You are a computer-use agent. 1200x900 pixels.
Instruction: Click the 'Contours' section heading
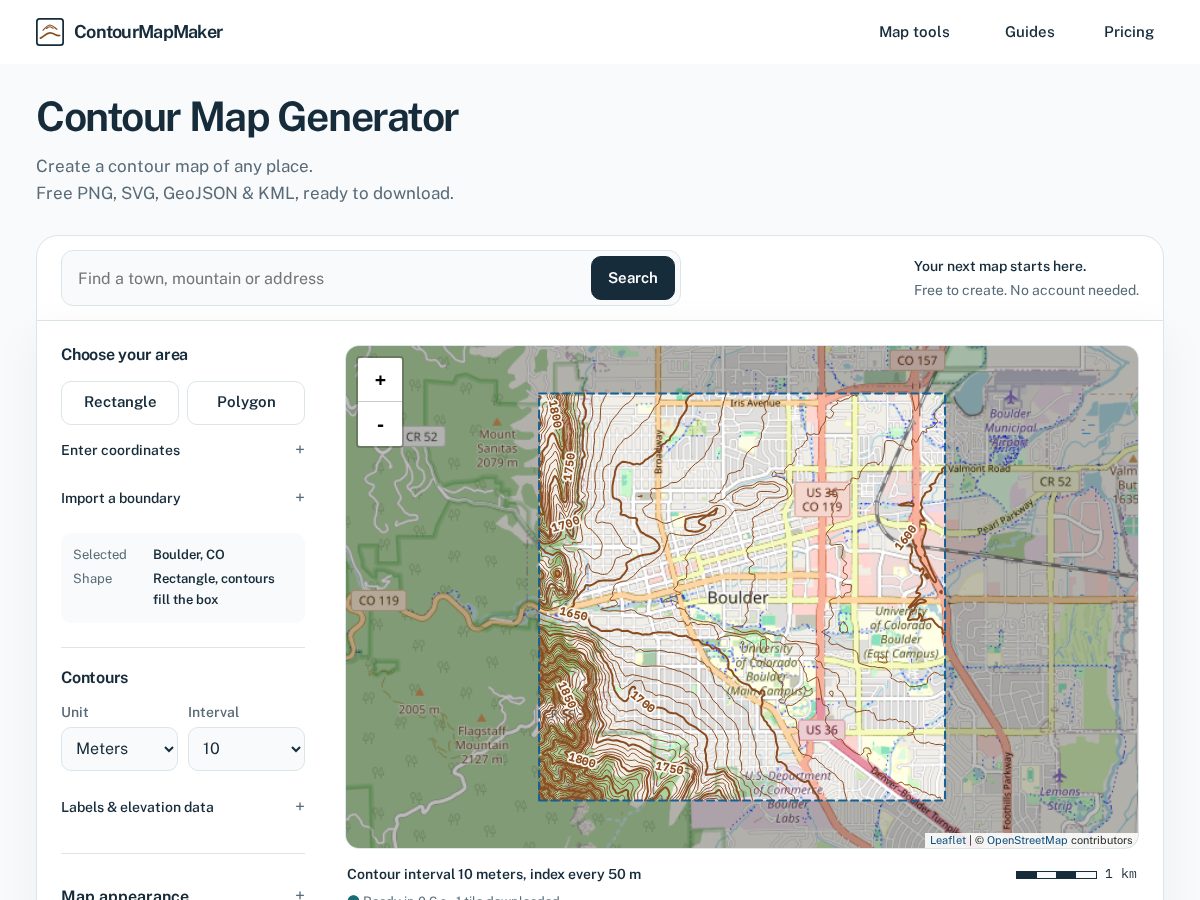[x=95, y=677]
